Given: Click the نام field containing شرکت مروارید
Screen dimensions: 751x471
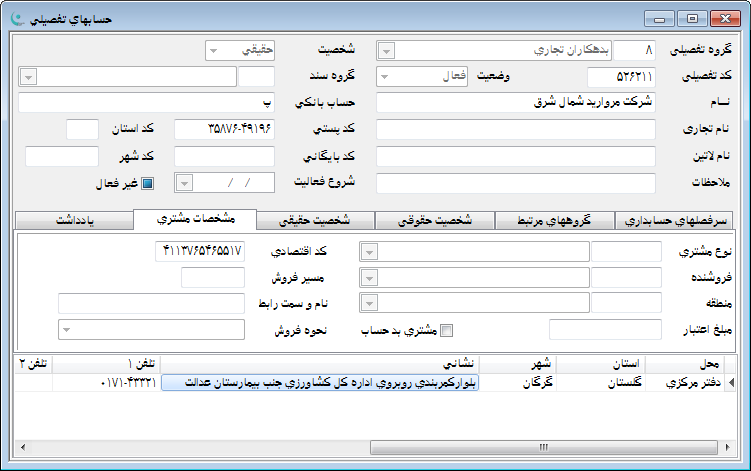Looking at the screenshot, I should coord(515,103).
